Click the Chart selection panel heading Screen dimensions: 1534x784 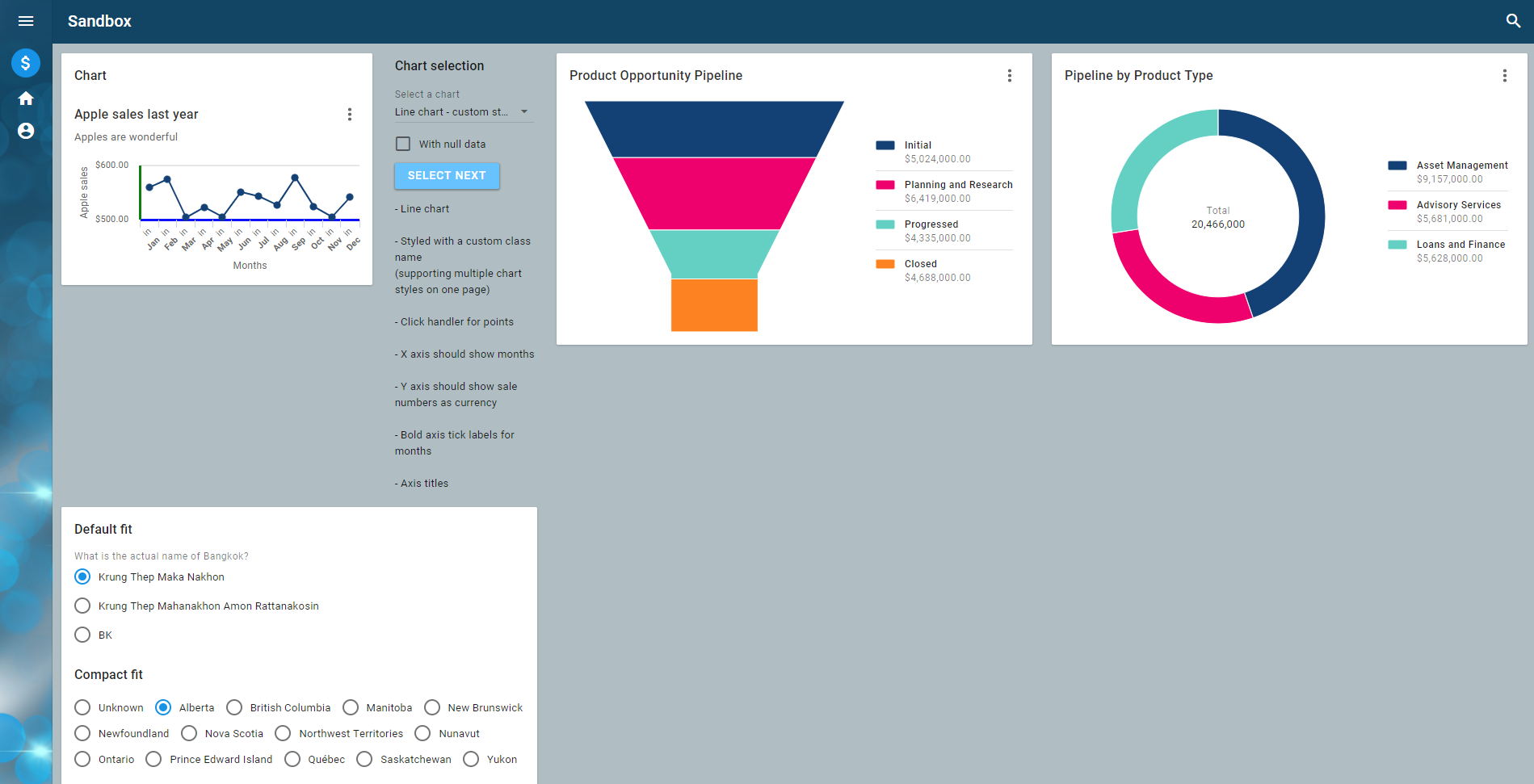pyautogui.click(x=439, y=65)
